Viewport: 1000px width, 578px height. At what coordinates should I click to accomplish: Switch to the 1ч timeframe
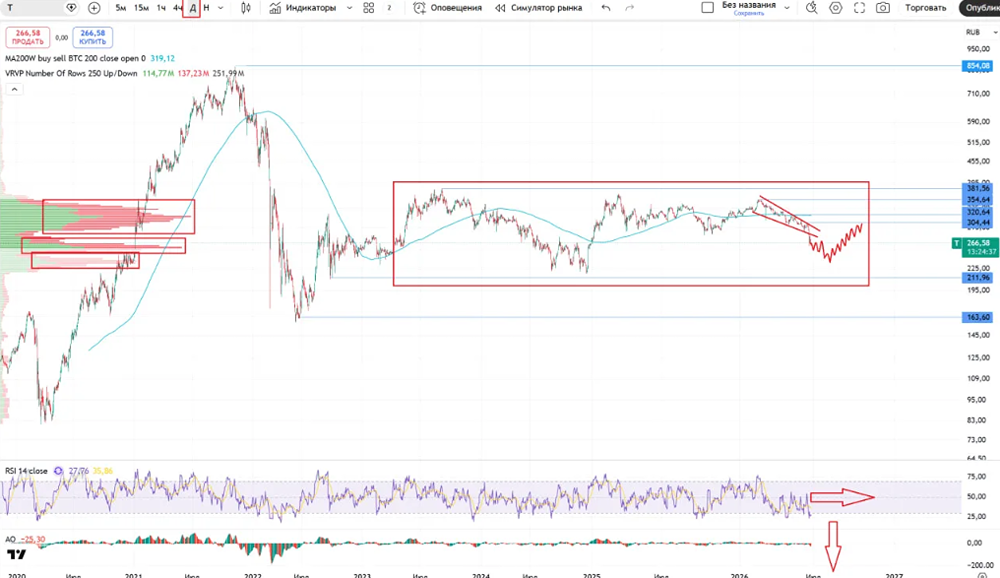tap(161, 8)
